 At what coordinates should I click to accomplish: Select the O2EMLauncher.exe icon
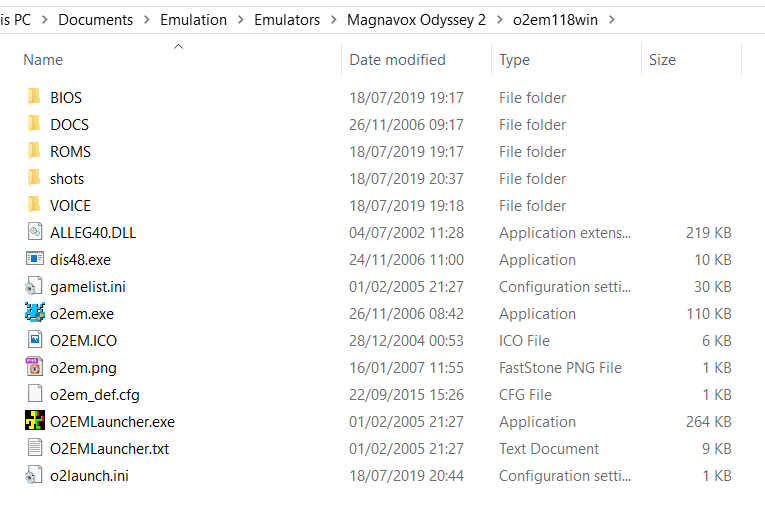pos(35,421)
